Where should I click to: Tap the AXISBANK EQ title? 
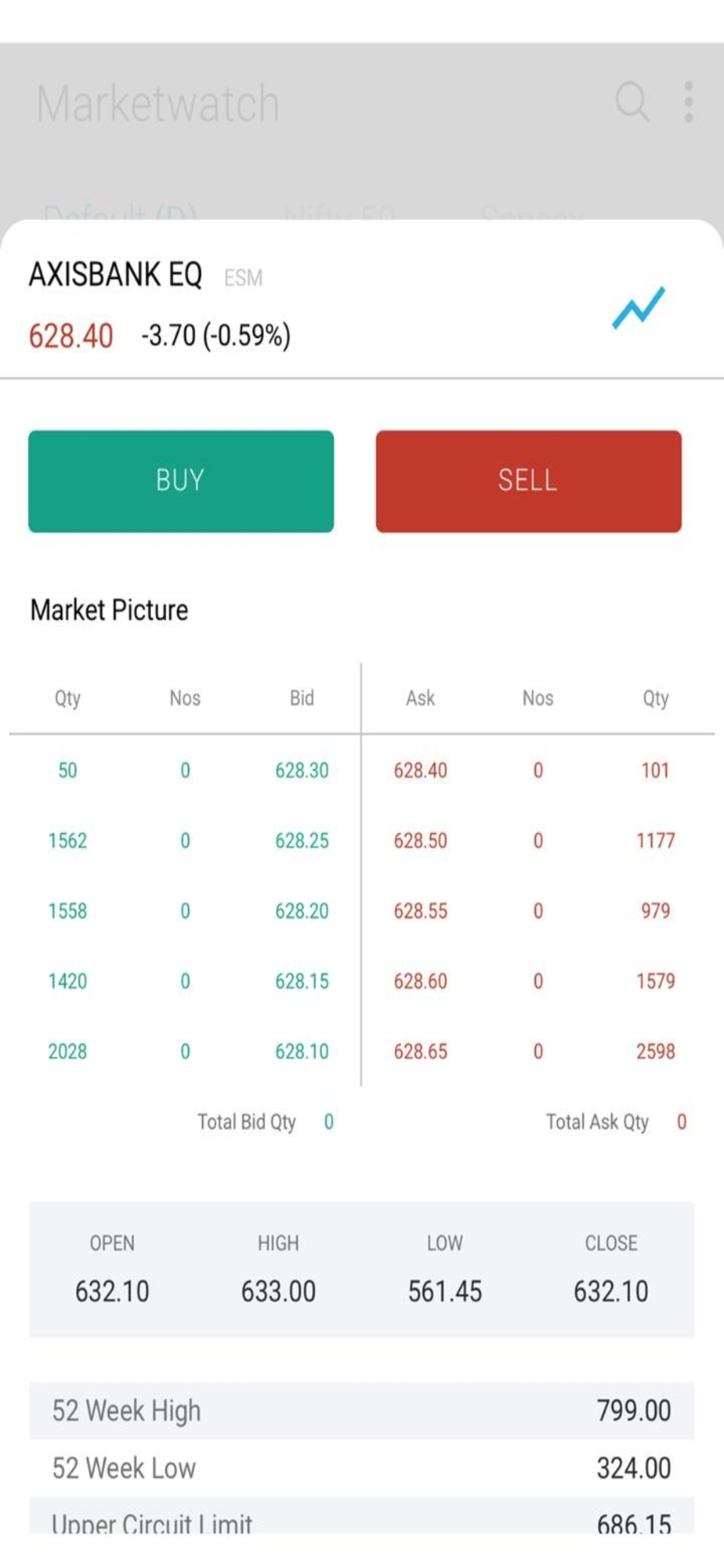click(116, 274)
